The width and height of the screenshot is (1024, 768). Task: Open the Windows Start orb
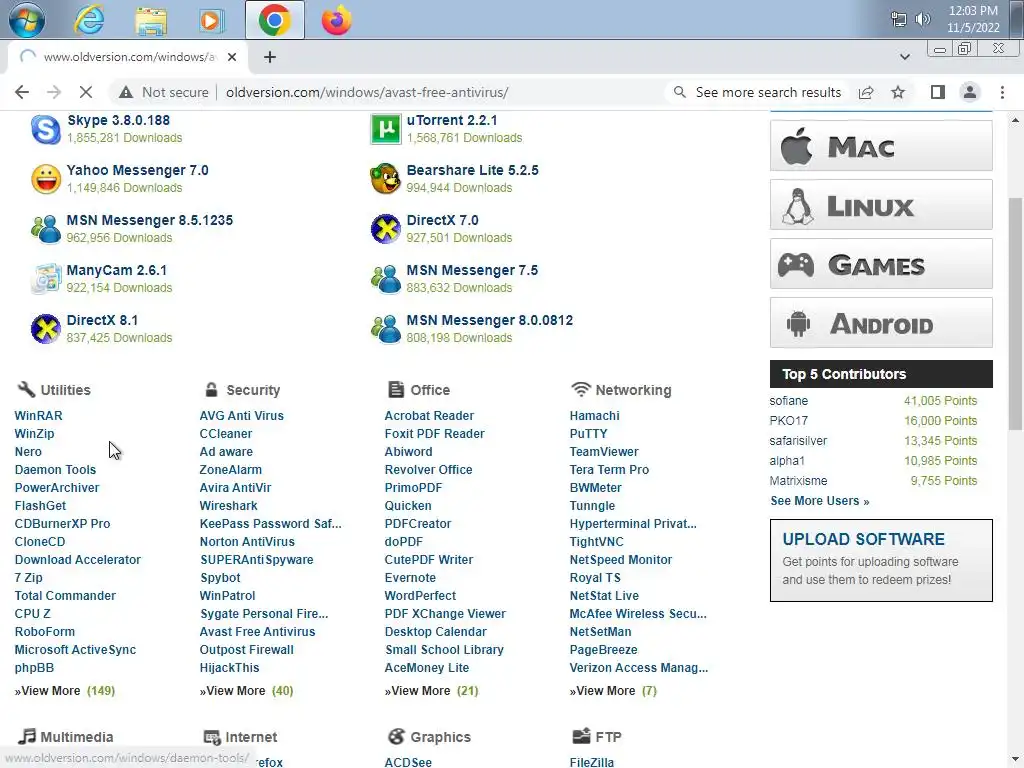(27, 19)
